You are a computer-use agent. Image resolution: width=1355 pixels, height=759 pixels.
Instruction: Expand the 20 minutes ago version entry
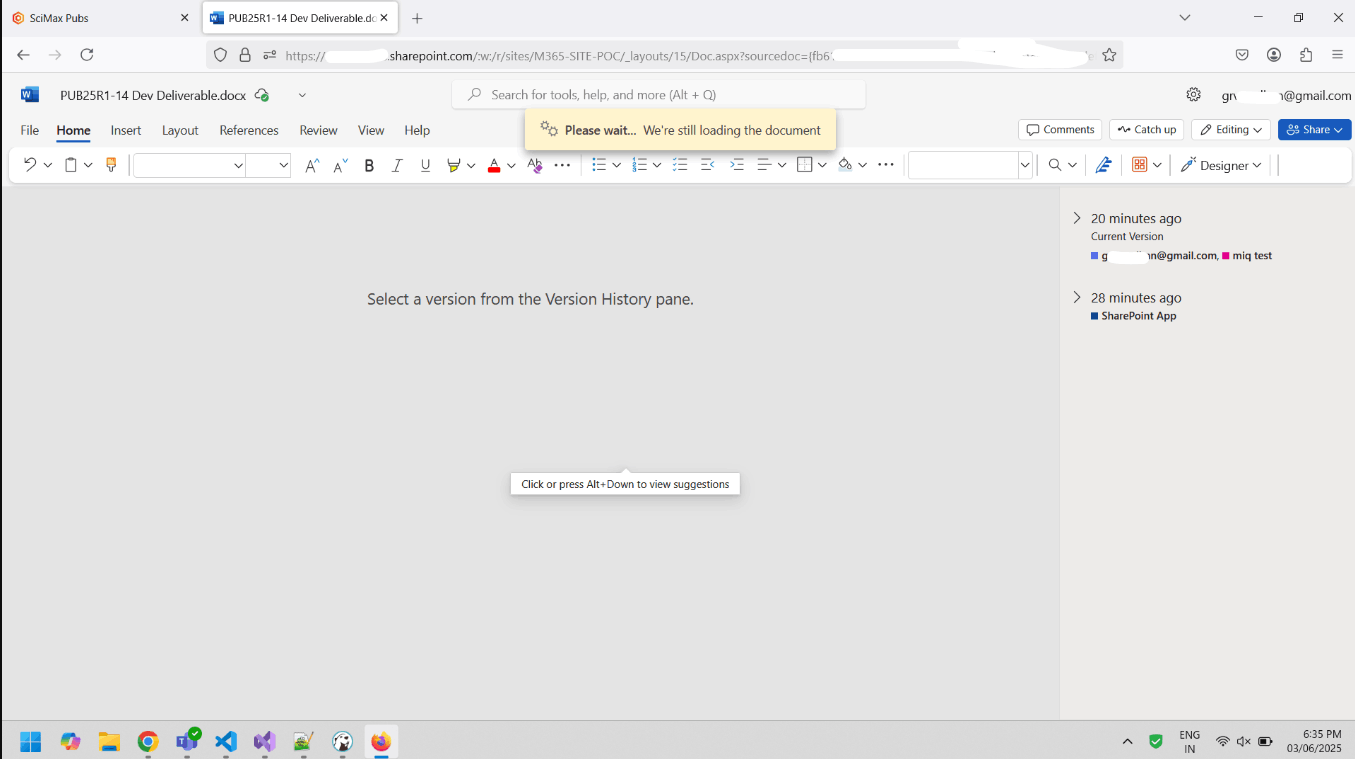point(1076,218)
